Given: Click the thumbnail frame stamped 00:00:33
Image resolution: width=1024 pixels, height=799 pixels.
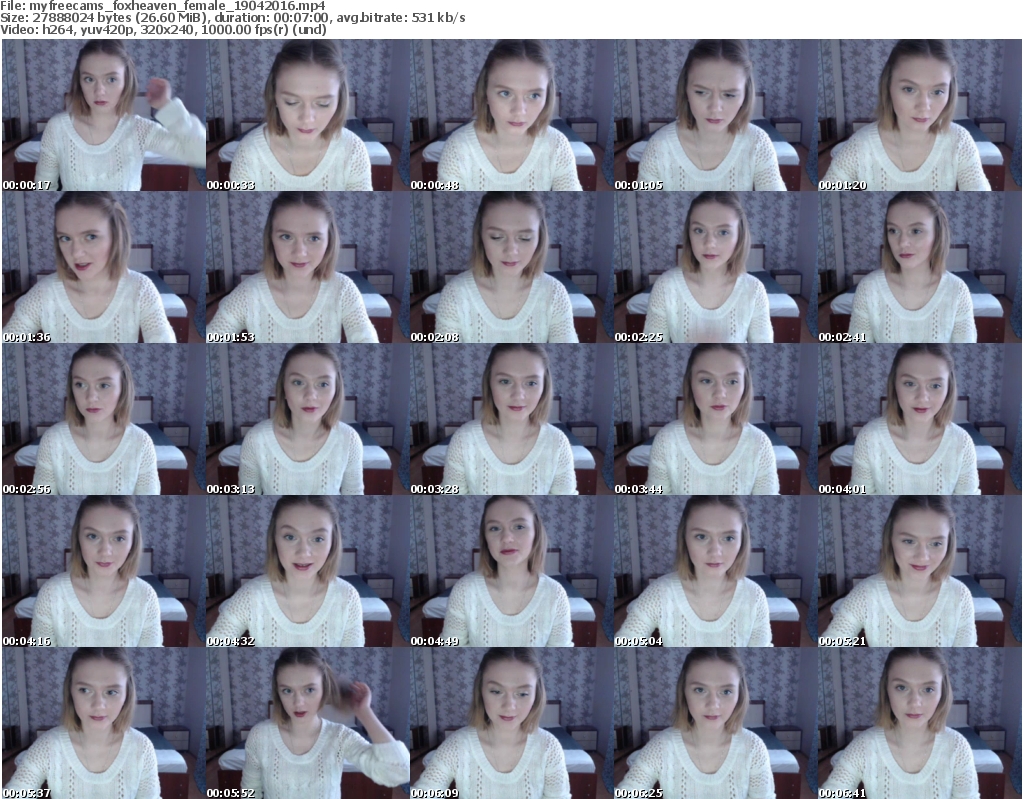Looking at the screenshot, I should tap(308, 115).
